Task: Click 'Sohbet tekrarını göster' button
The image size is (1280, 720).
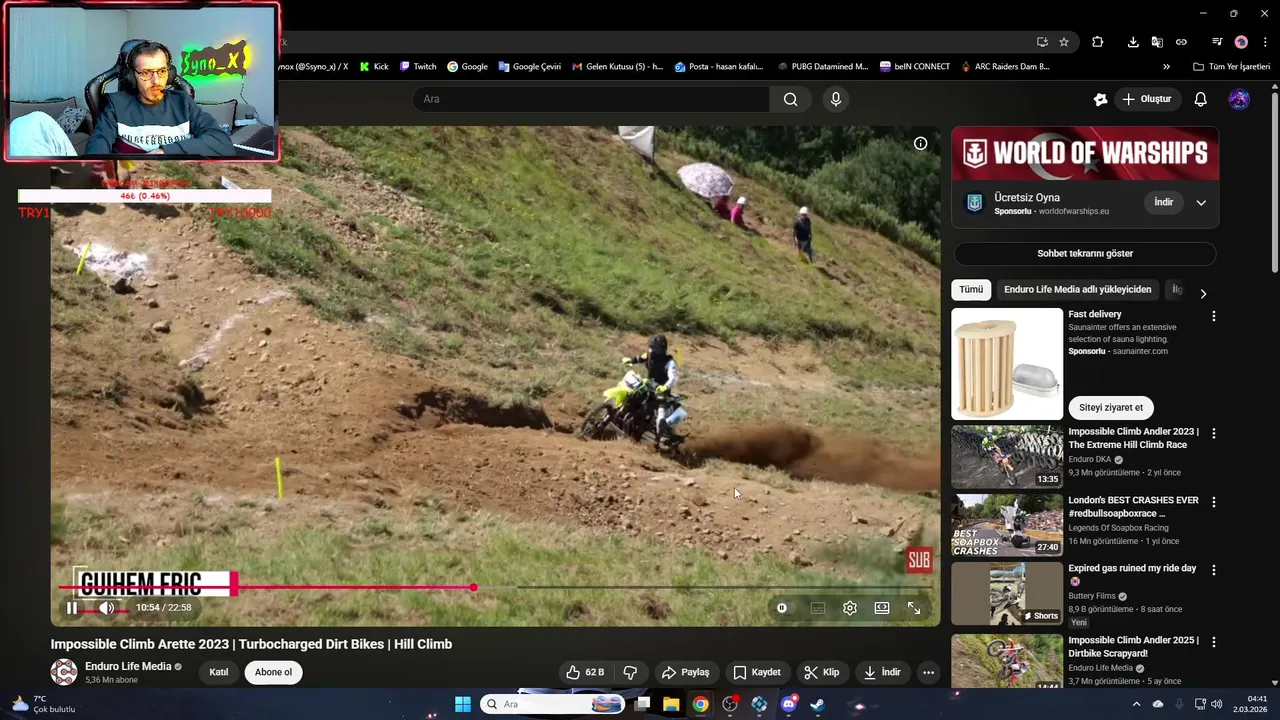Action: tap(1085, 253)
